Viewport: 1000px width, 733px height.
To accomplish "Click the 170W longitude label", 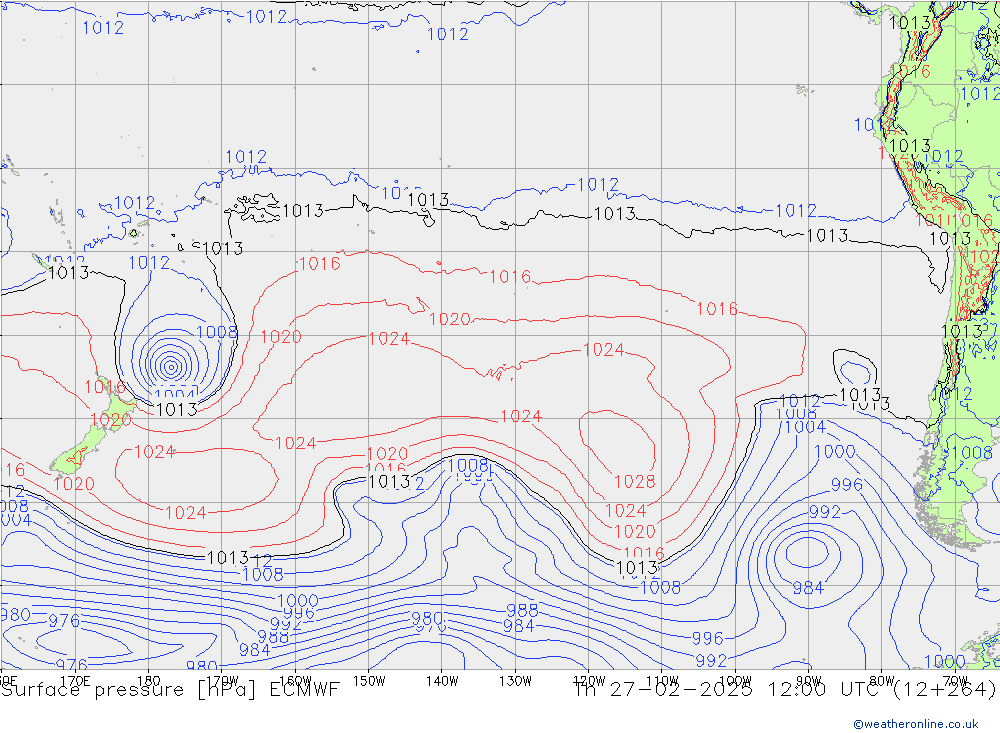I will coord(222,681).
